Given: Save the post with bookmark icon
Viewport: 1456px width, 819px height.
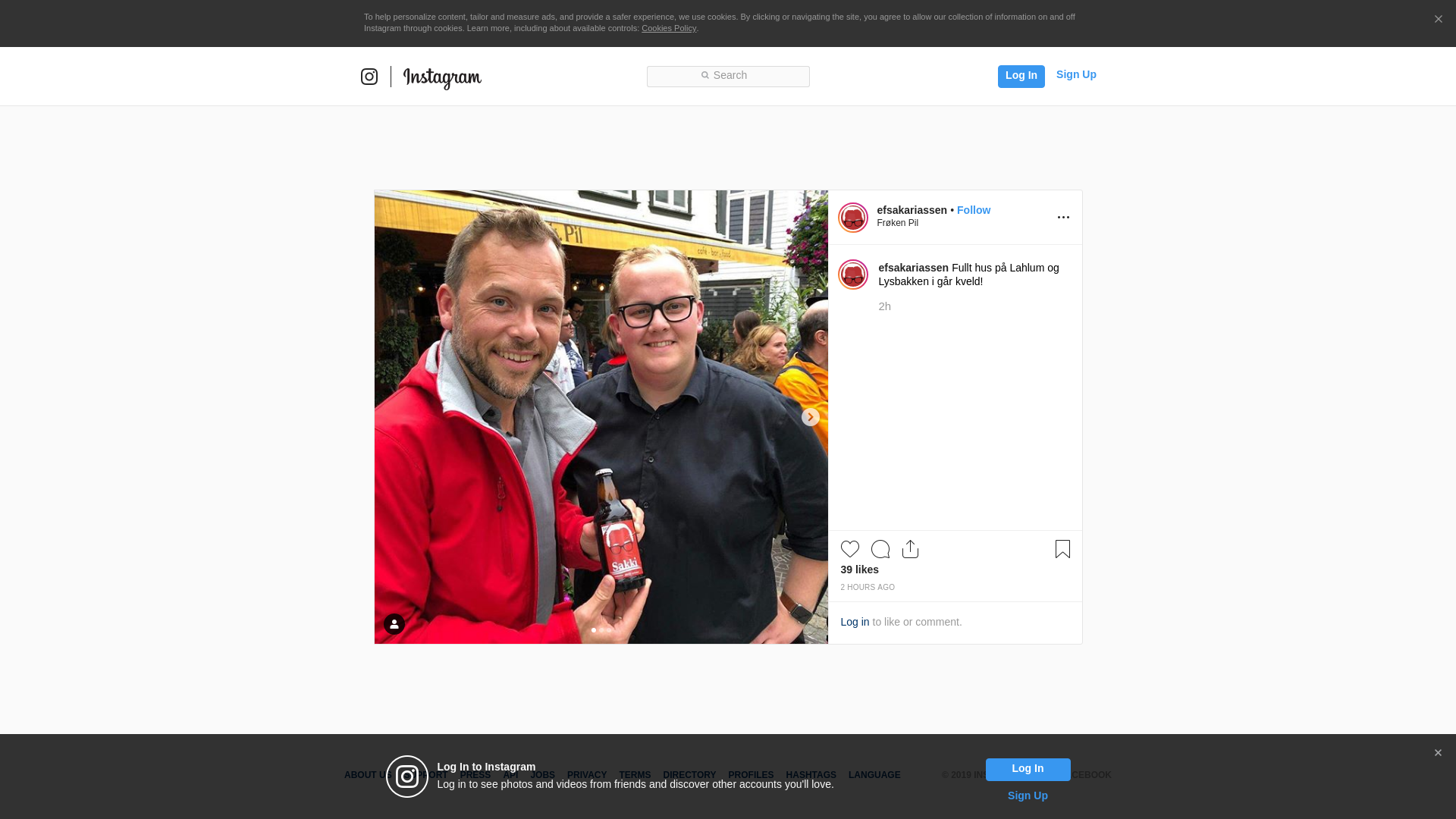Looking at the screenshot, I should (x=1062, y=549).
